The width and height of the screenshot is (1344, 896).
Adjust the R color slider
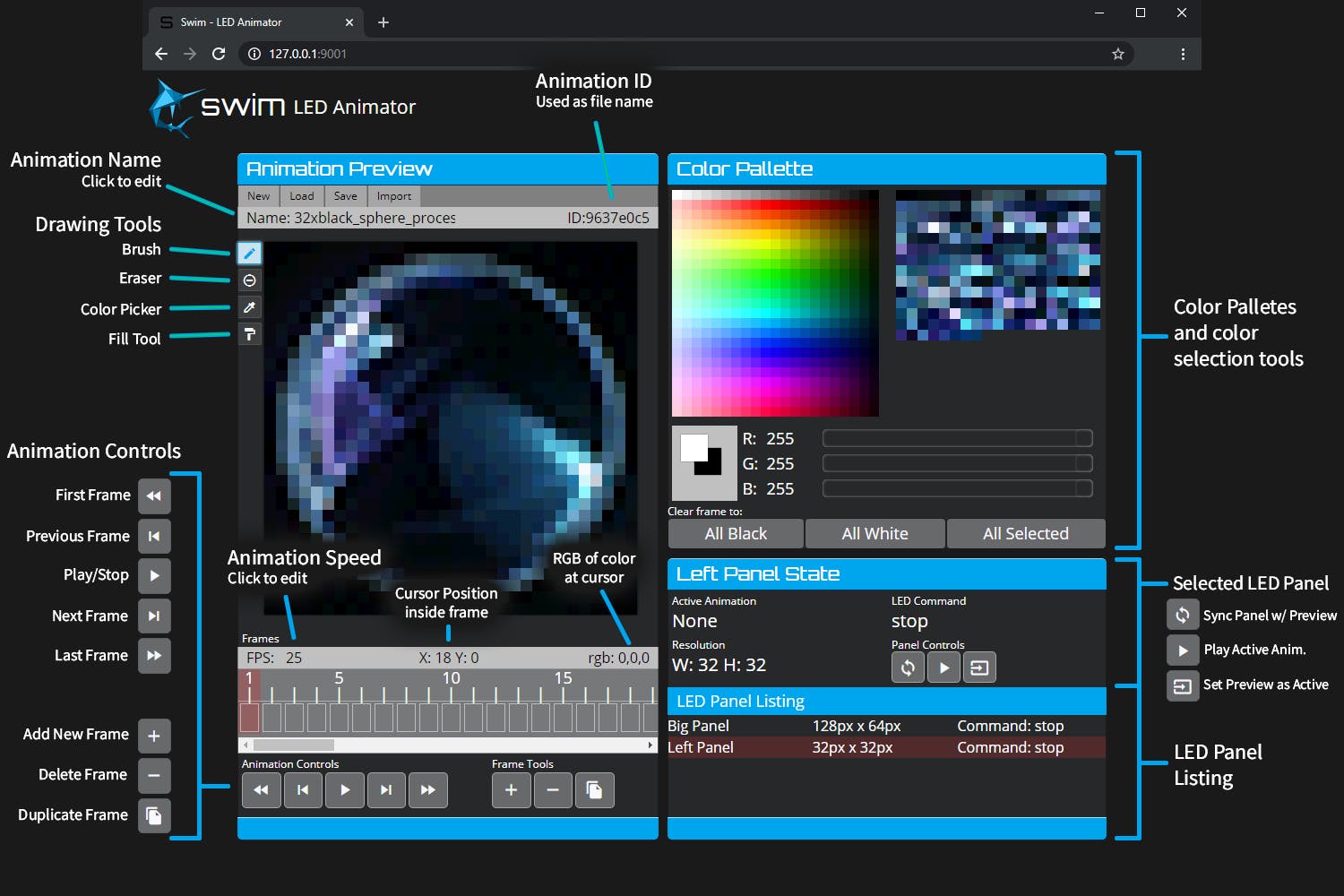[x=957, y=438]
